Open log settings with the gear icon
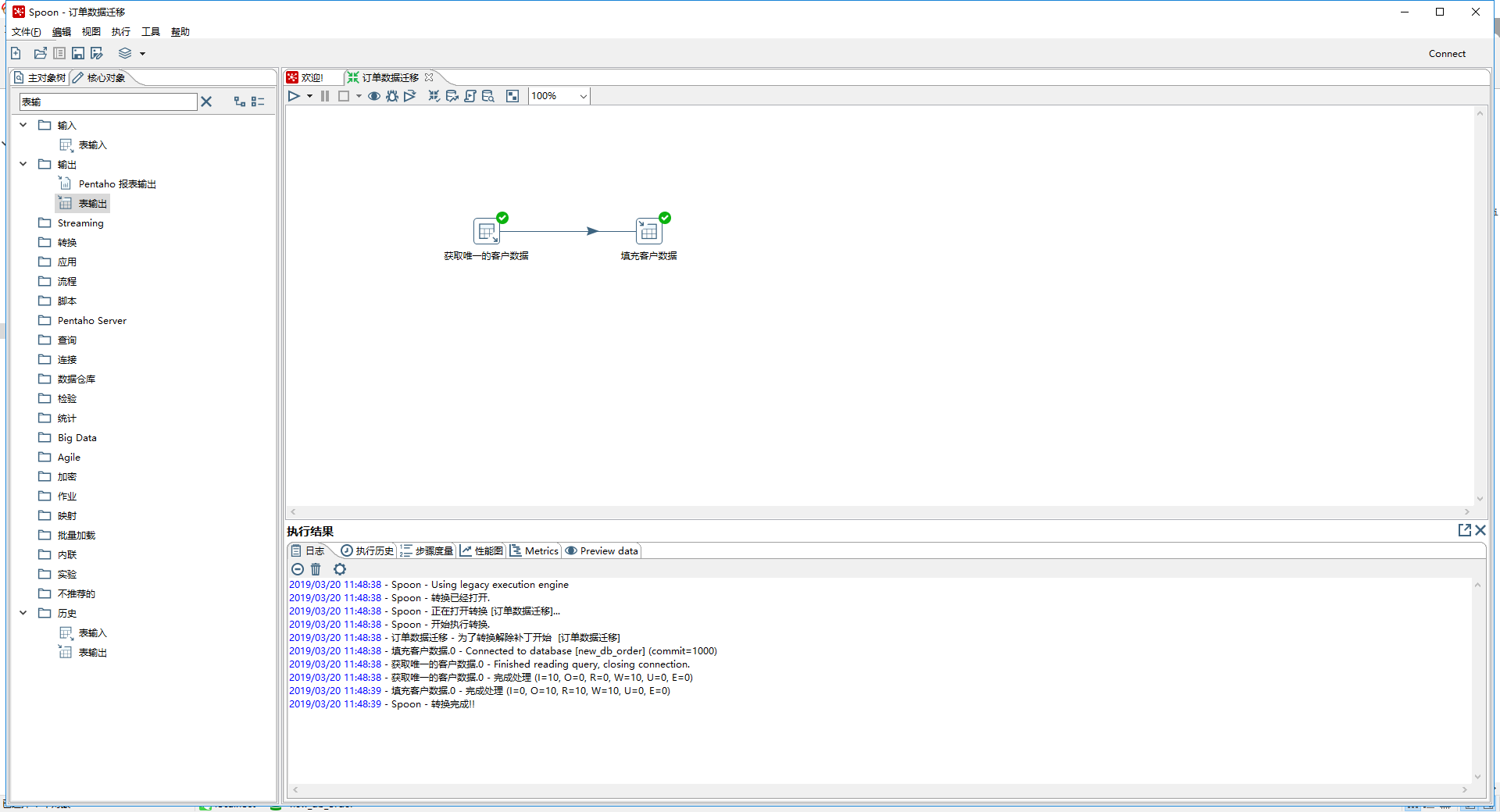Viewport: 1500px width, 812px height. 339,569
